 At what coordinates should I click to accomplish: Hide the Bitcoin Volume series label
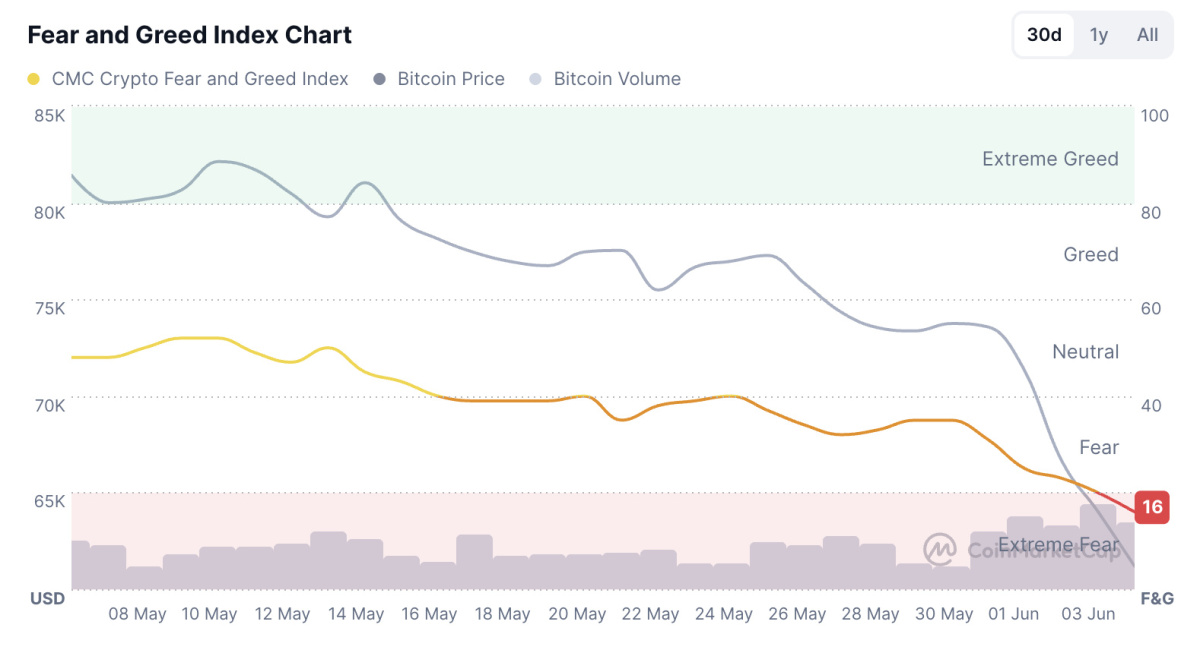click(x=617, y=79)
